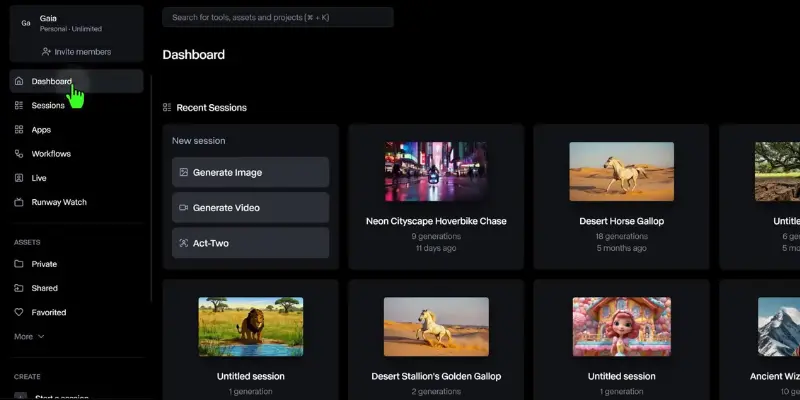Click the sidebar vertical scrollbar

(152, 189)
